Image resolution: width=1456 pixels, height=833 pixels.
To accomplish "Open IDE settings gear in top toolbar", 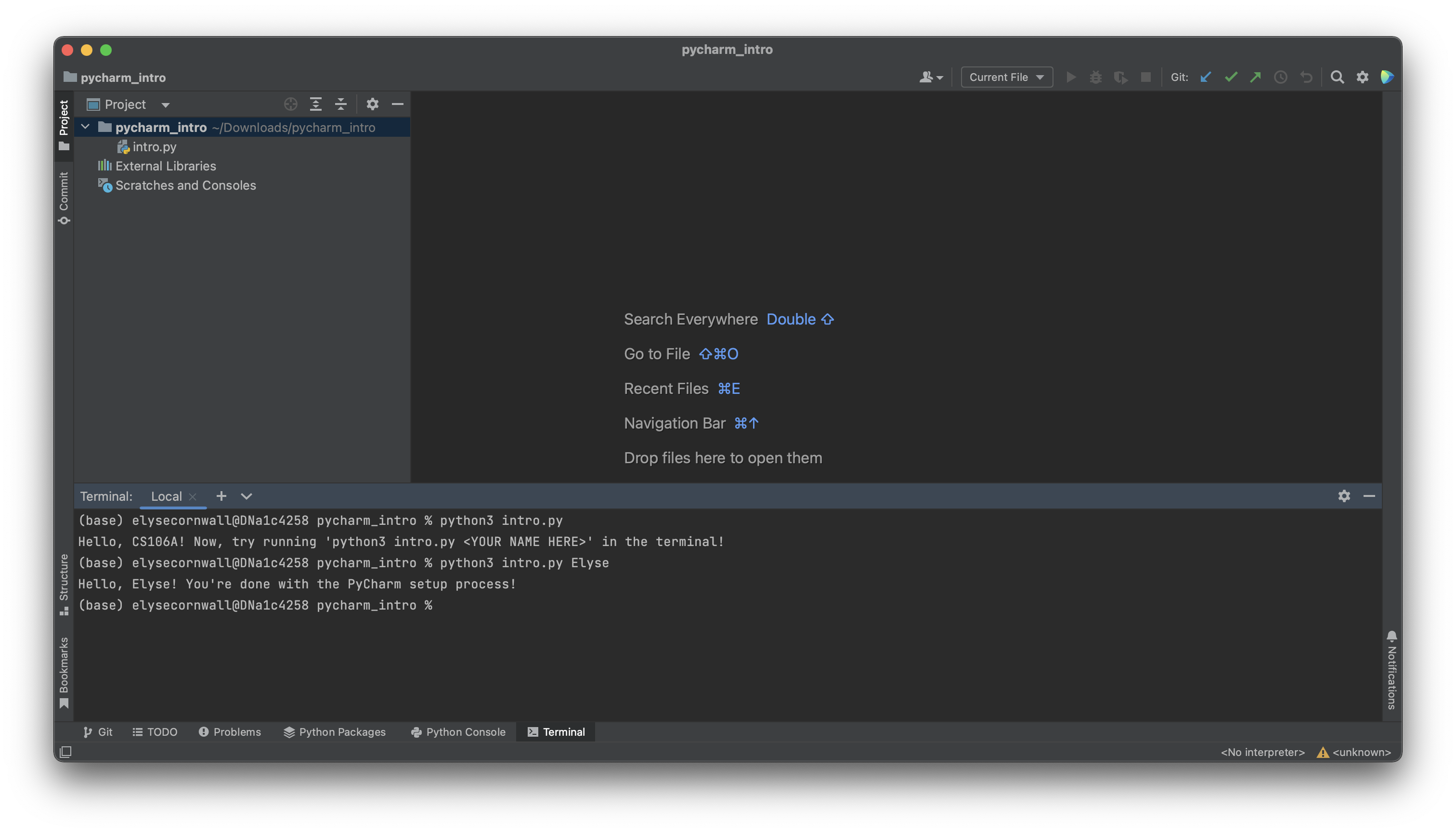I will pos(1362,77).
